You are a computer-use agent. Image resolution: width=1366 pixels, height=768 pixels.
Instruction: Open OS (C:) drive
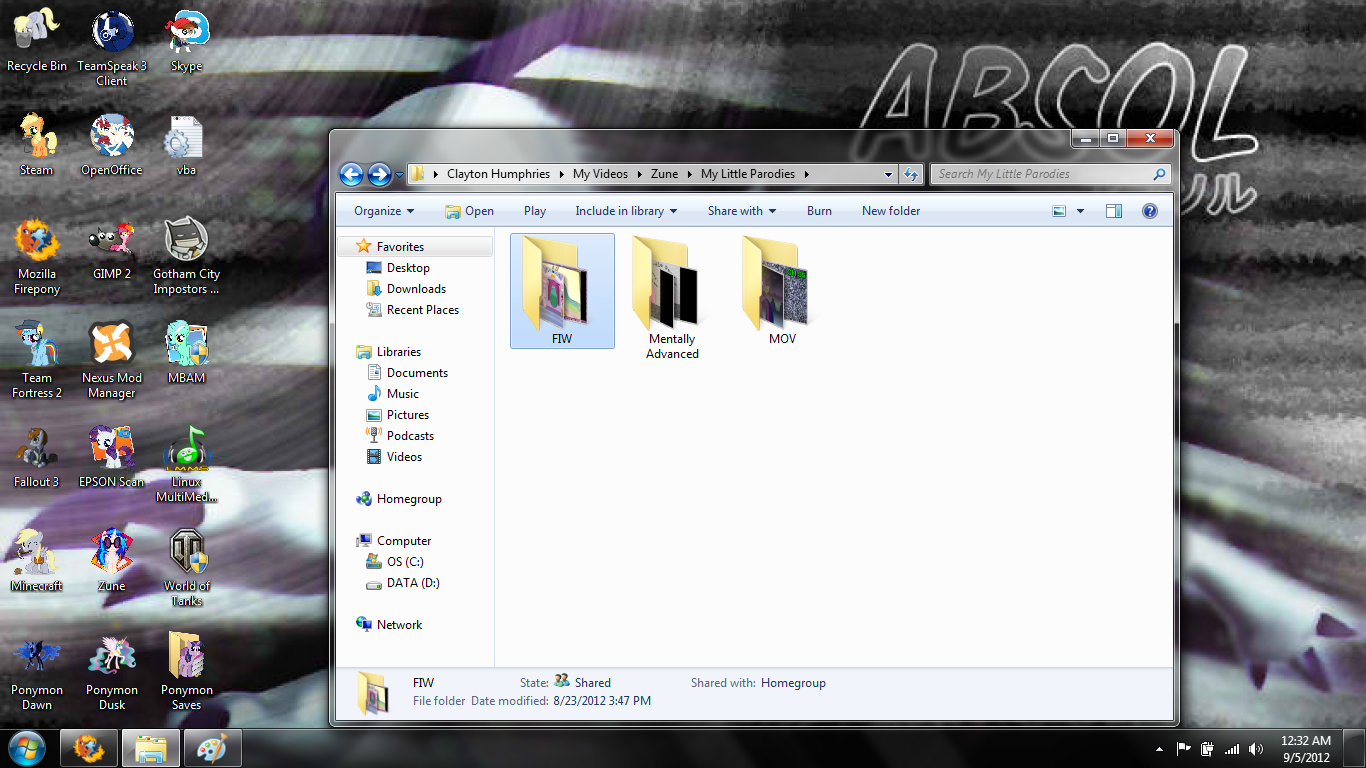[x=405, y=562]
